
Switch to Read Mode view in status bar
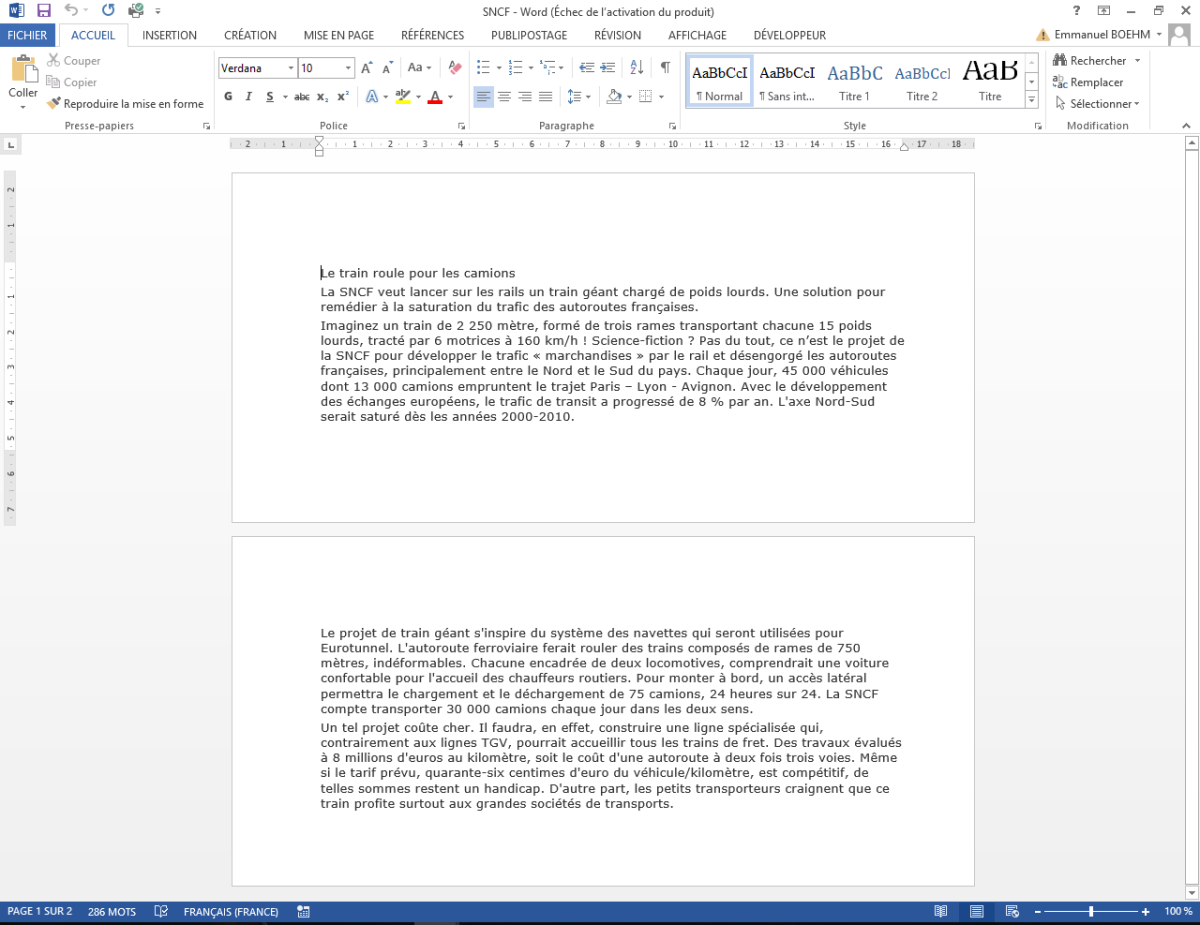coord(940,912)
